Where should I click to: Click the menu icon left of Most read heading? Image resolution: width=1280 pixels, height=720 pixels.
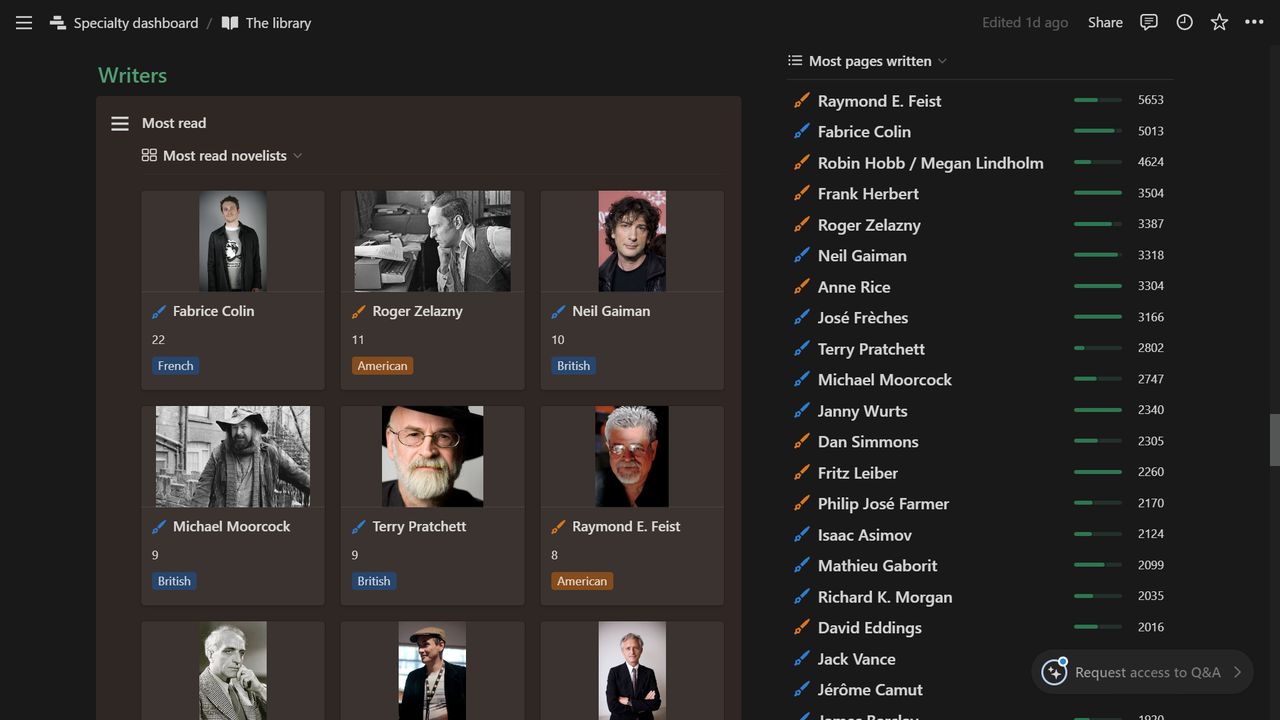pos(119,123)
